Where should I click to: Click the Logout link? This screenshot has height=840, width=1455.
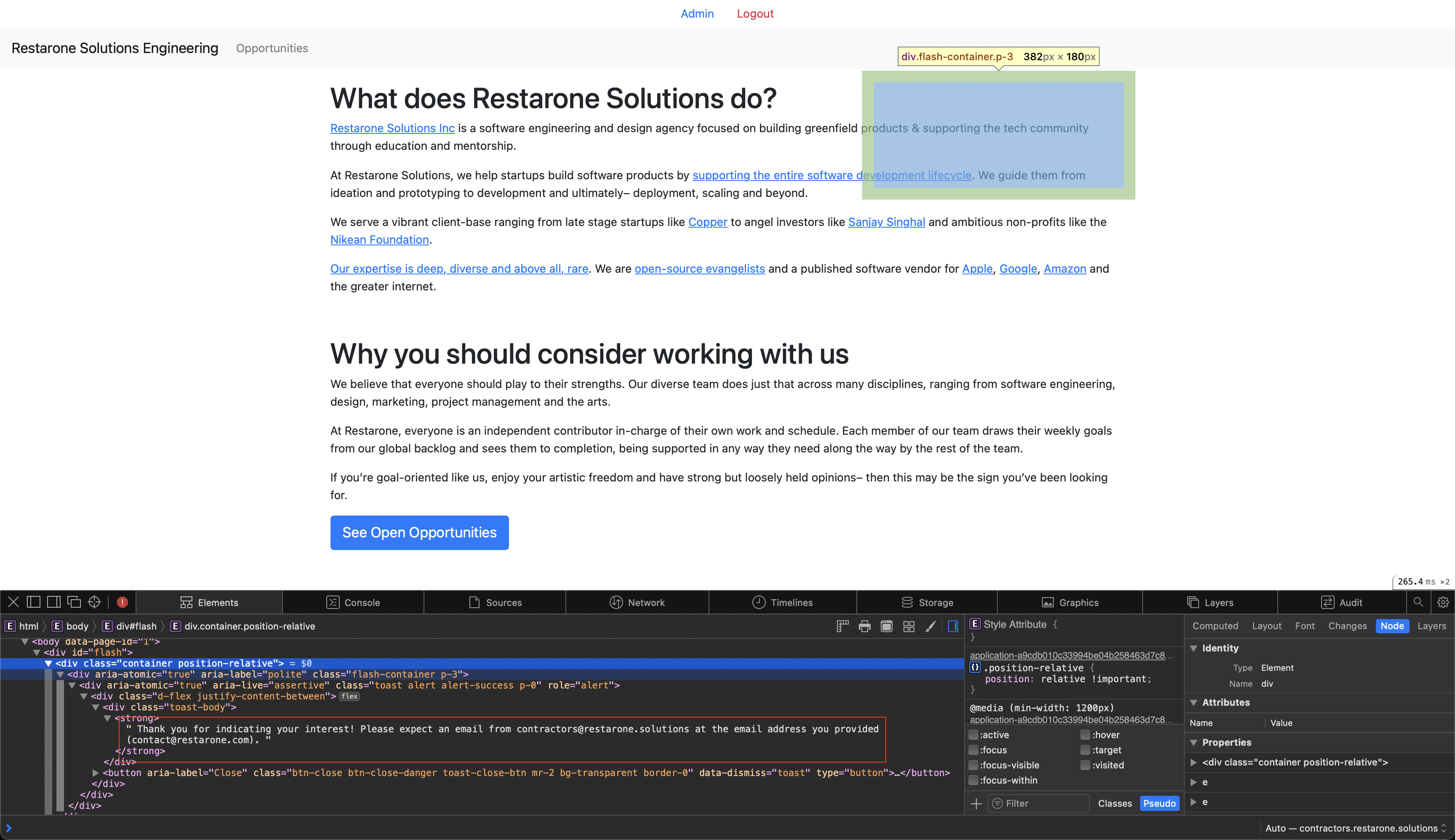[754, 13]
